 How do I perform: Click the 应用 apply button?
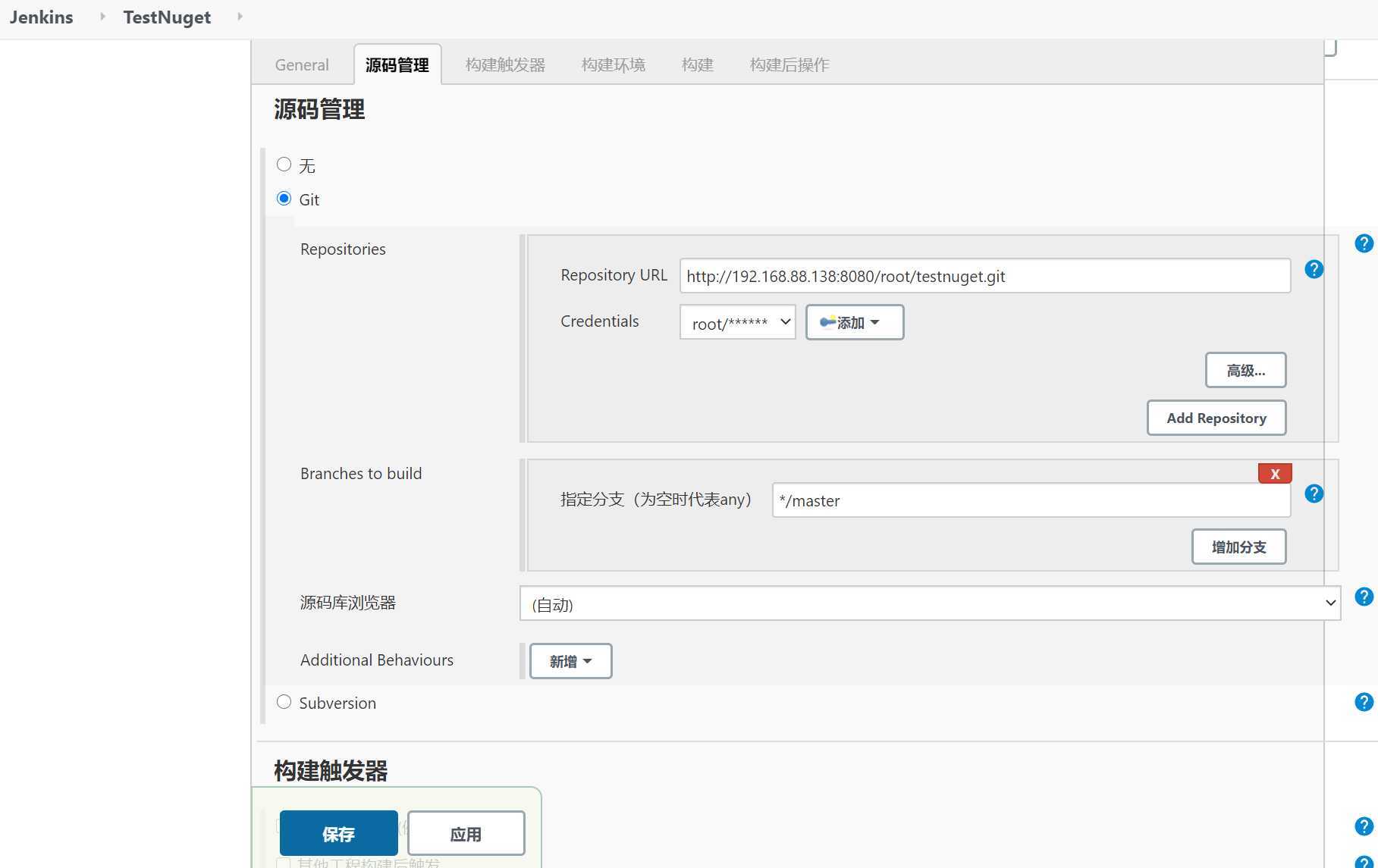point(466,833)
